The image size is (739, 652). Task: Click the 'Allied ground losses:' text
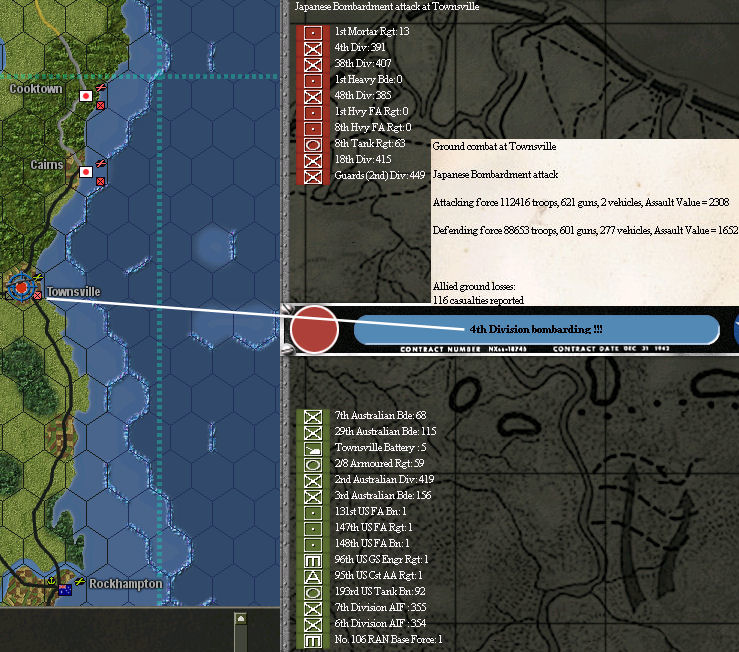pyautogui.click(x=474, y=287)
